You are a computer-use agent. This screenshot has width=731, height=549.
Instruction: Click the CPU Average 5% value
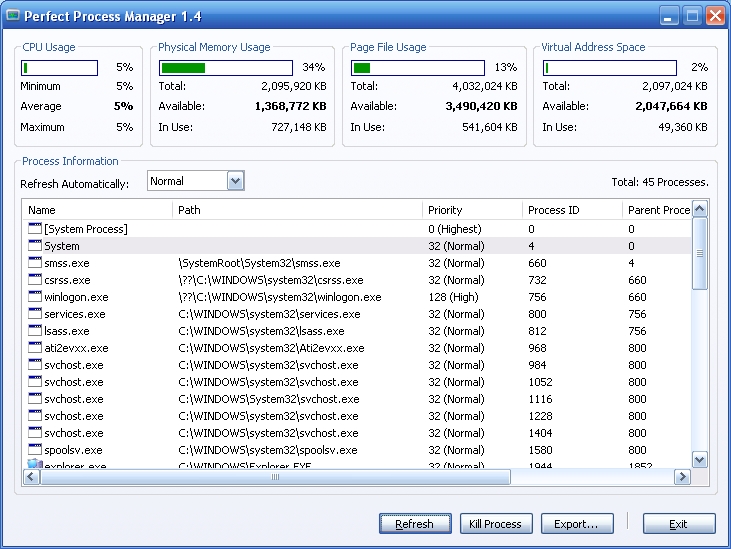click(124, 106)
